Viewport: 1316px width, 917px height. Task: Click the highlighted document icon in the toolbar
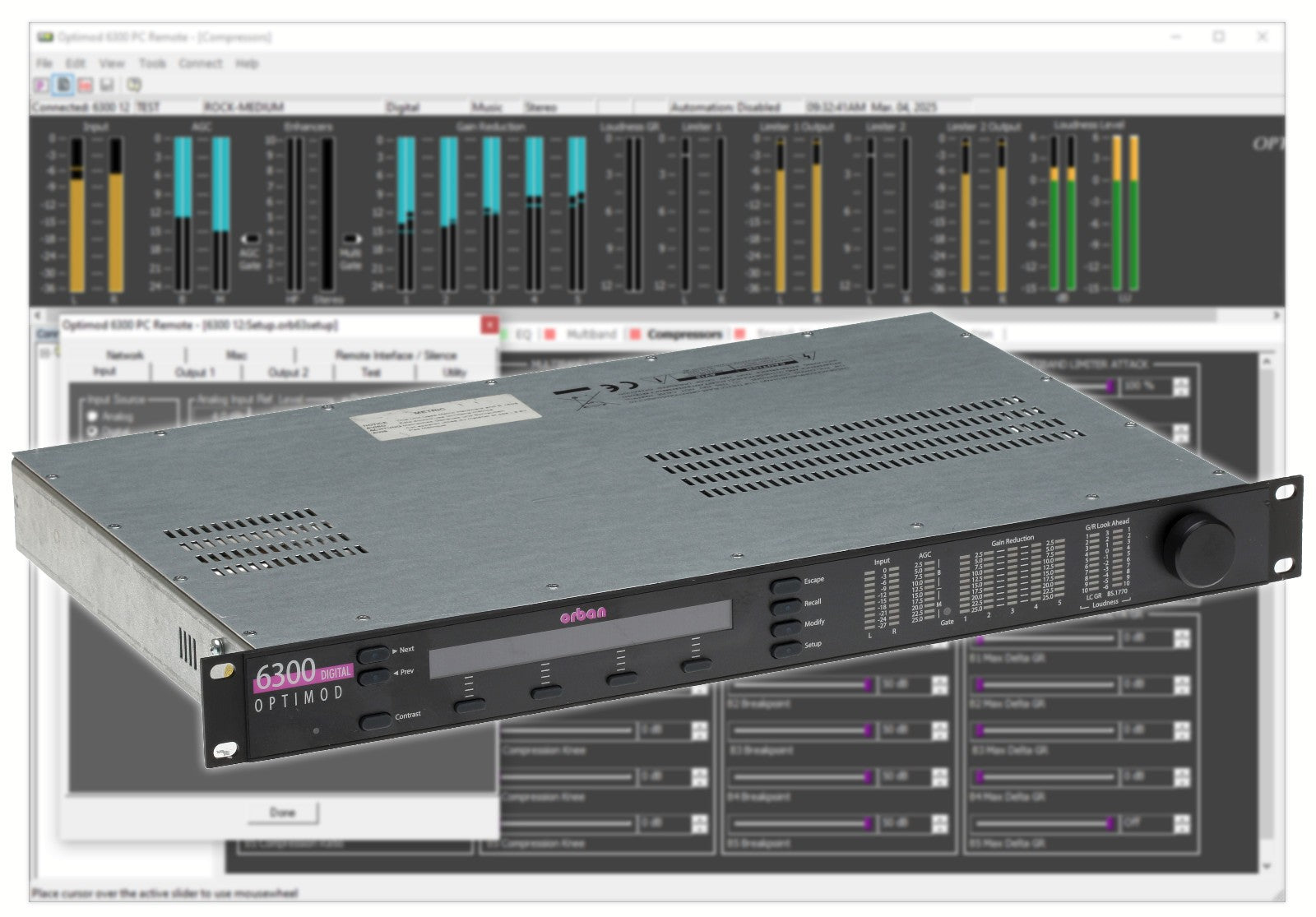(x=63, y=85)
